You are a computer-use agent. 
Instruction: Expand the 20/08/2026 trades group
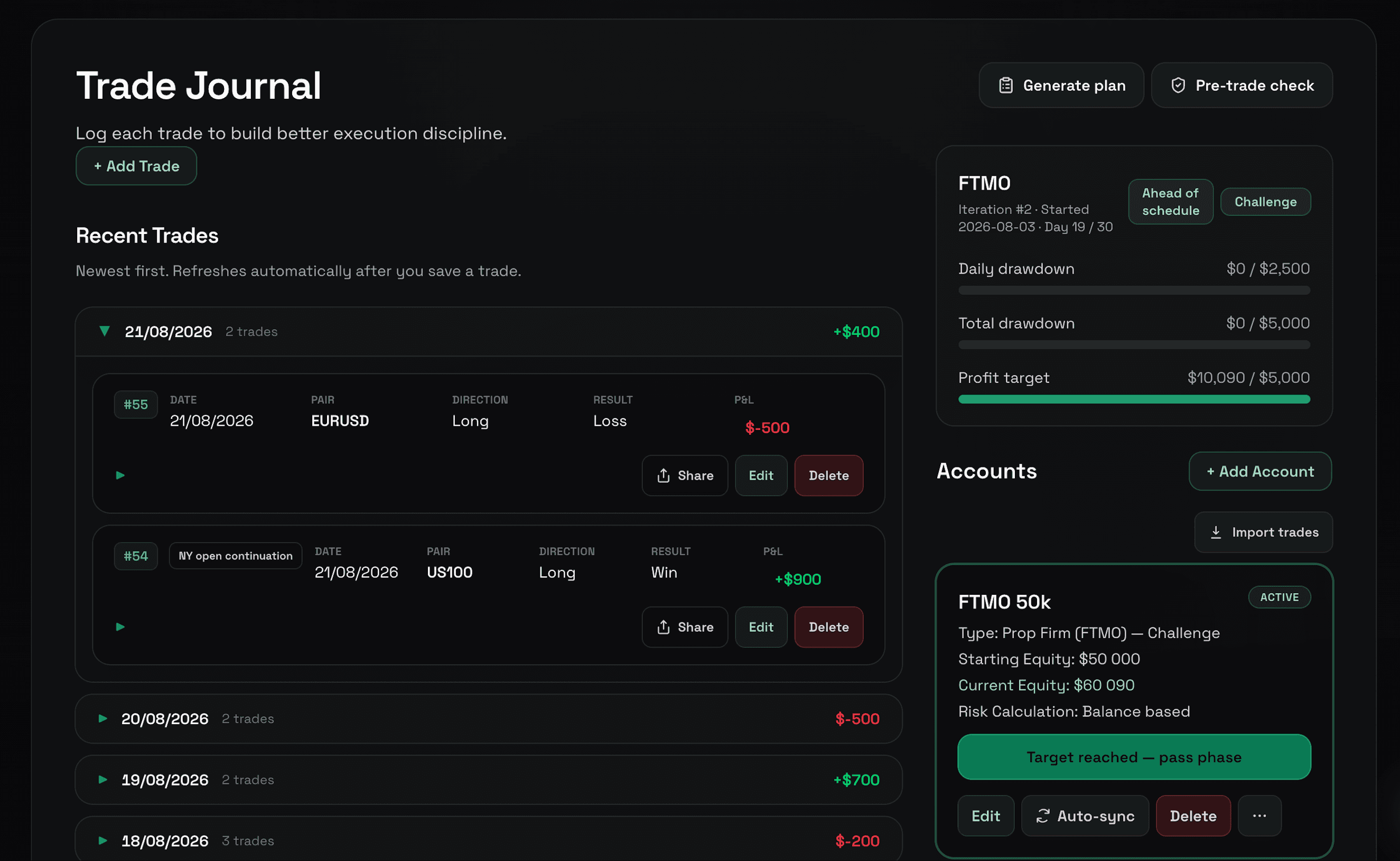(x=102, y=718)
